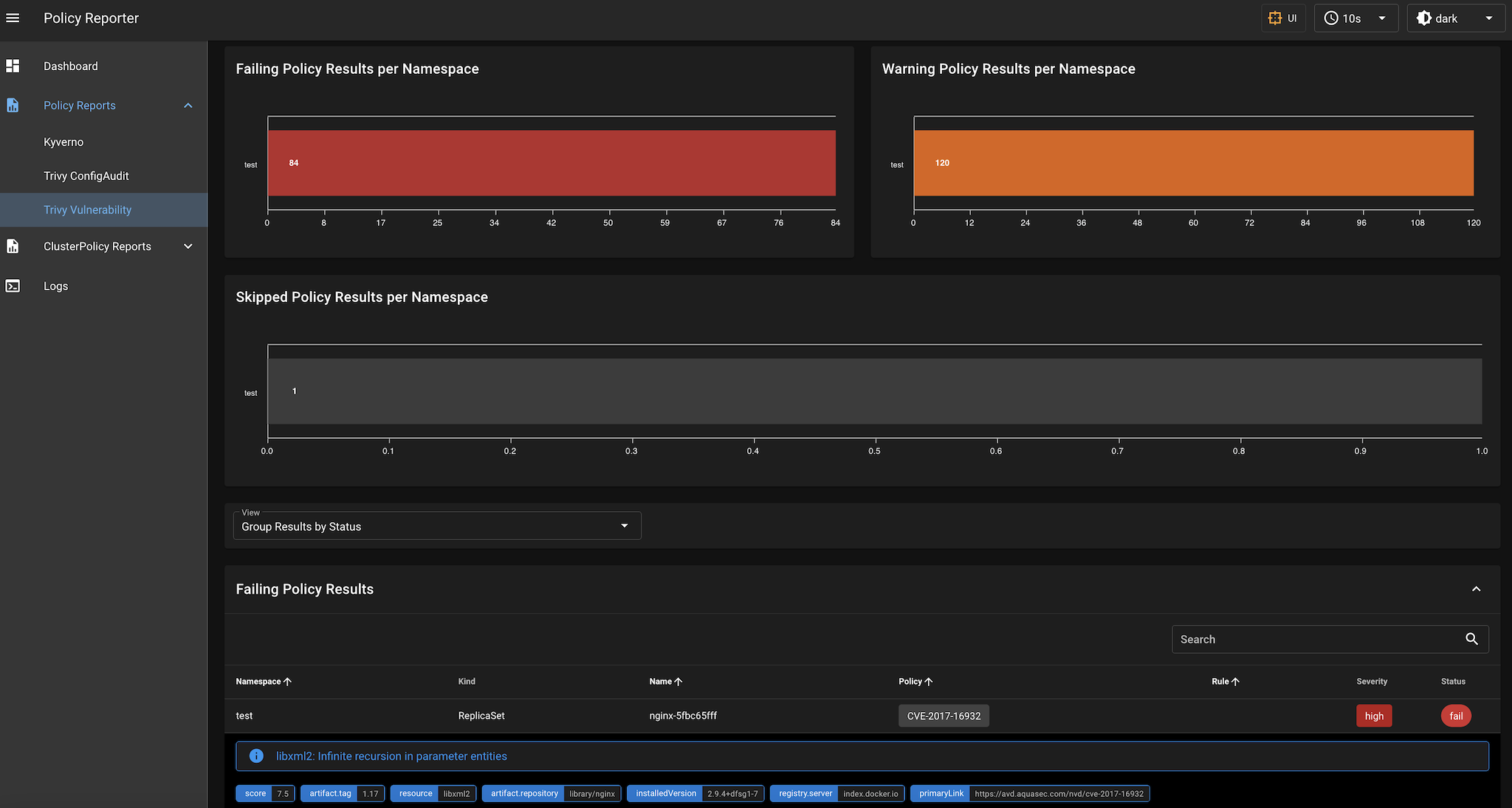Image resolution: width=1512 pixels, height=808 pixels.
Task: Click the Dashboard grid icon
Action: click(13, 66)
